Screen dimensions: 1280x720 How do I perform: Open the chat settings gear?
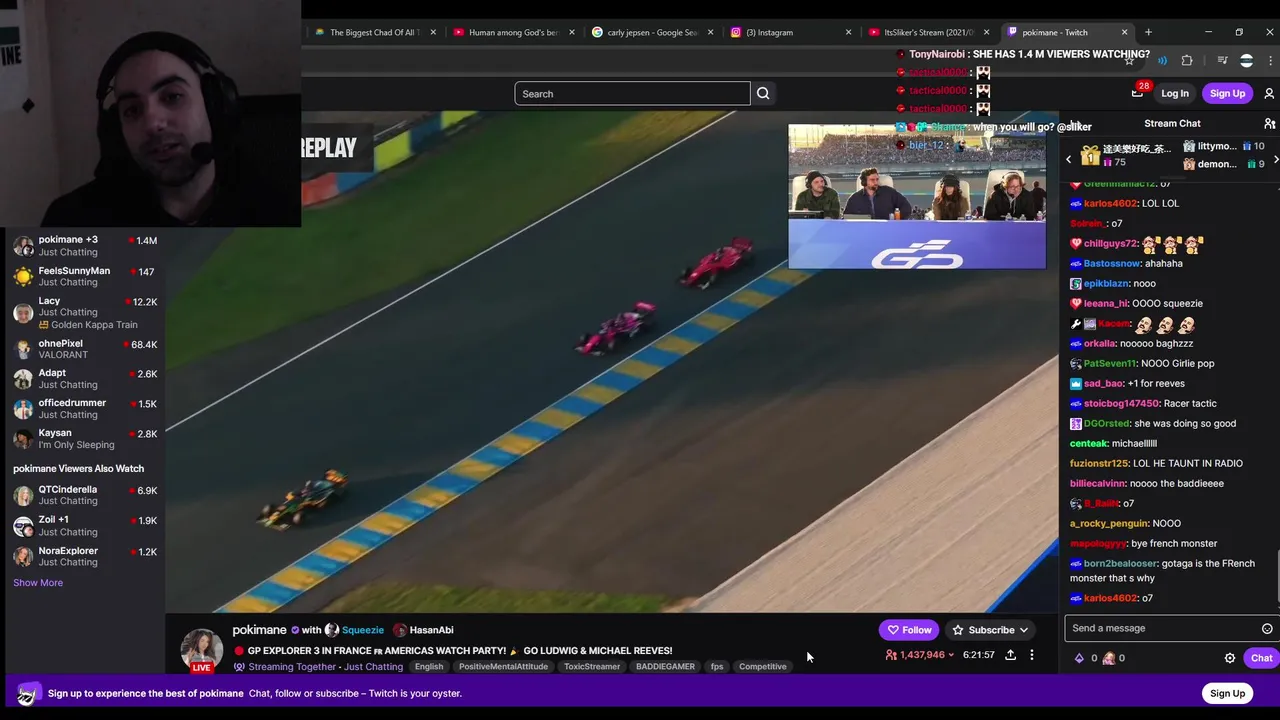coord(1230,658)
